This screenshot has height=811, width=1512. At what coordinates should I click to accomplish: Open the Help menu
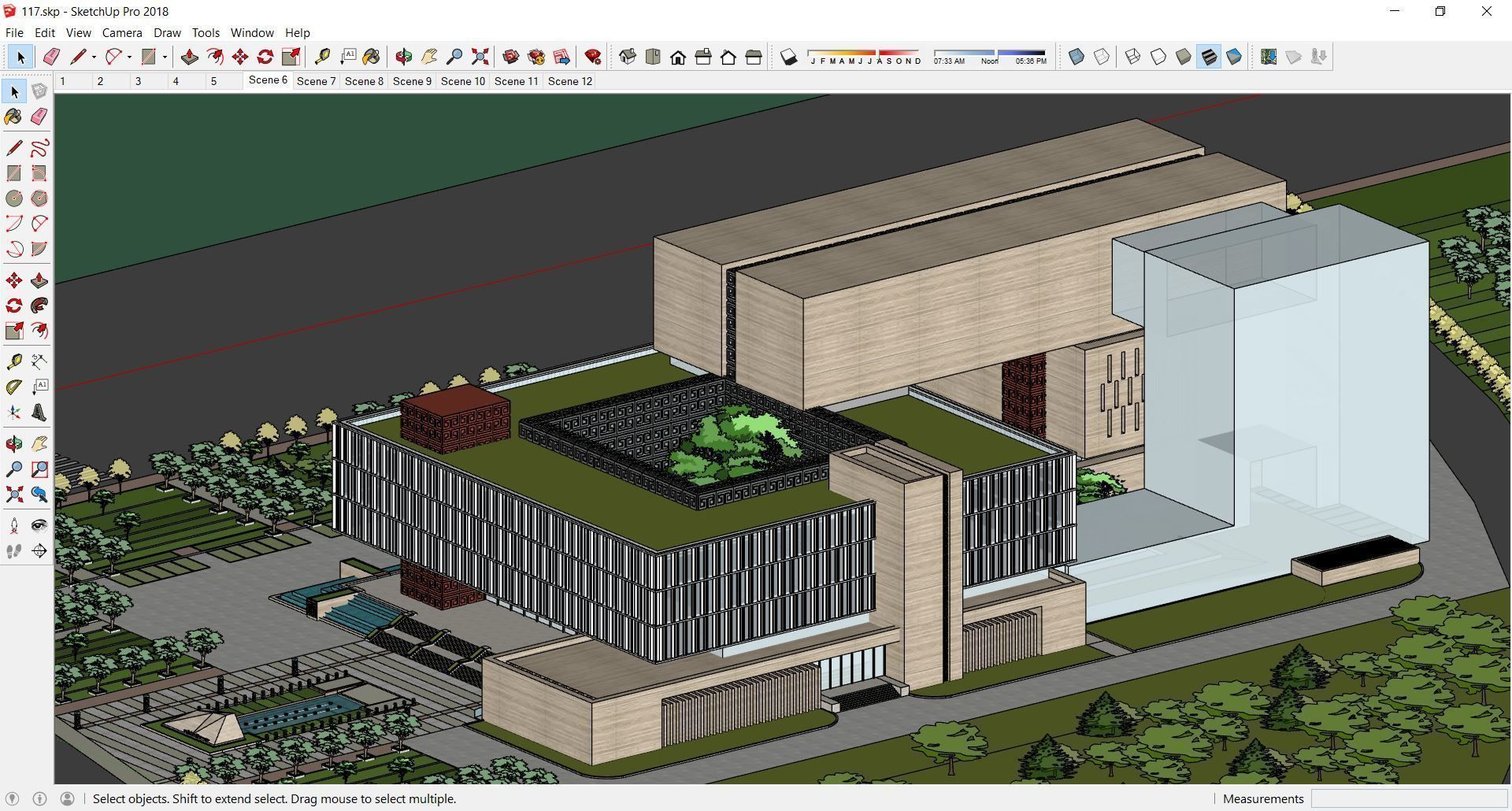click(x=297, y=33)
